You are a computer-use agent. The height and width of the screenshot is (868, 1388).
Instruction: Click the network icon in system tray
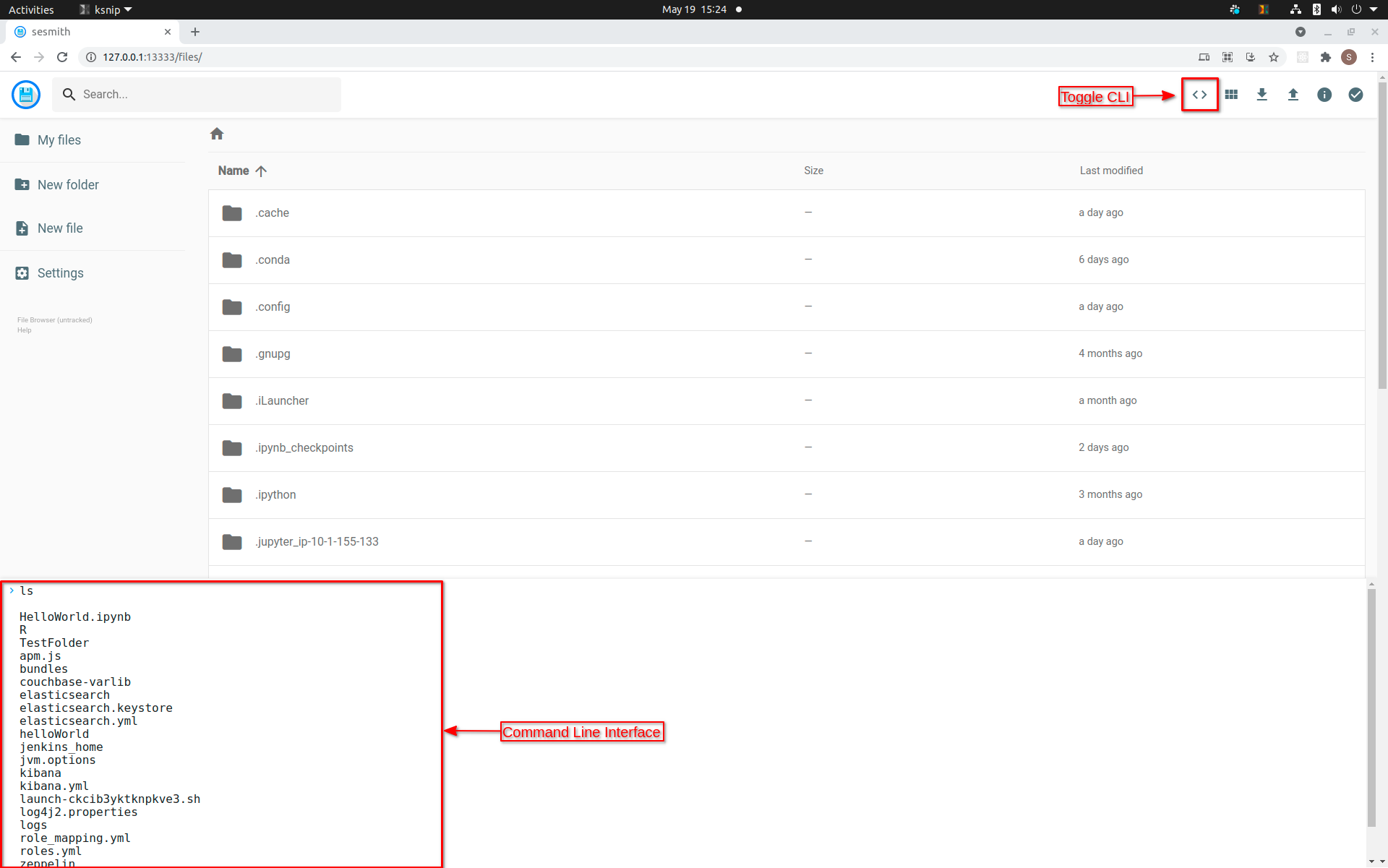pyautogui.click(x=1295, y=9)
